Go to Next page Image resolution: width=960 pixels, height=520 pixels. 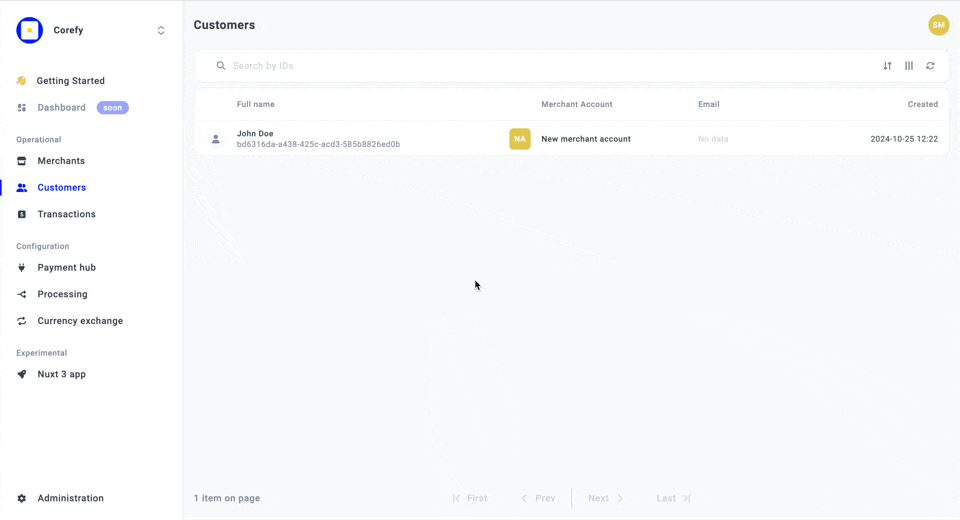[x=606, y=499]
